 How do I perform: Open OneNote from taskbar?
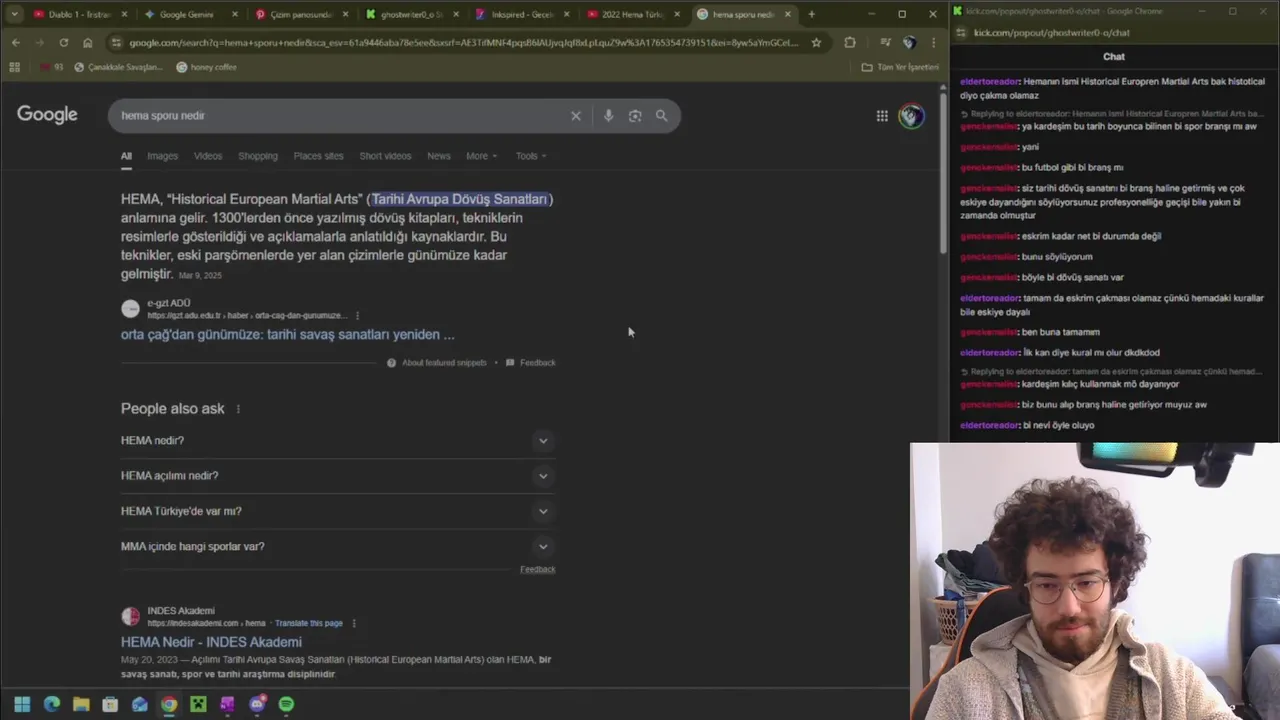click(227, 704)
